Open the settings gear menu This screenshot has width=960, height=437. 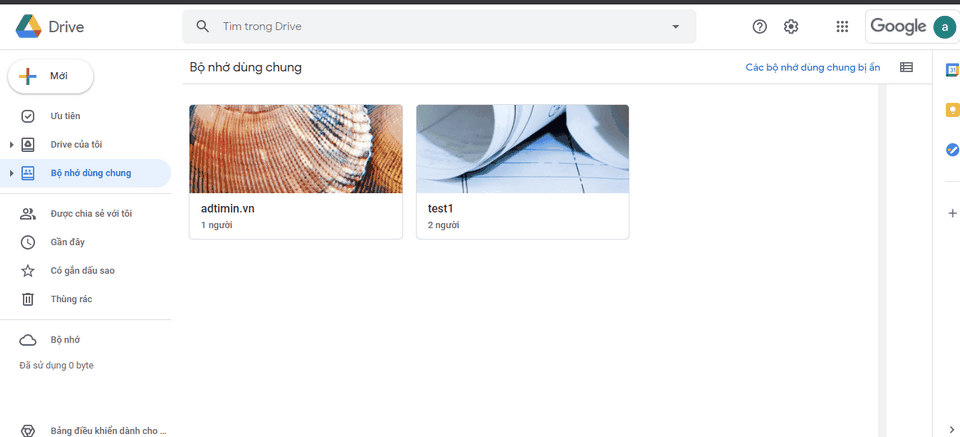point(791,27)
